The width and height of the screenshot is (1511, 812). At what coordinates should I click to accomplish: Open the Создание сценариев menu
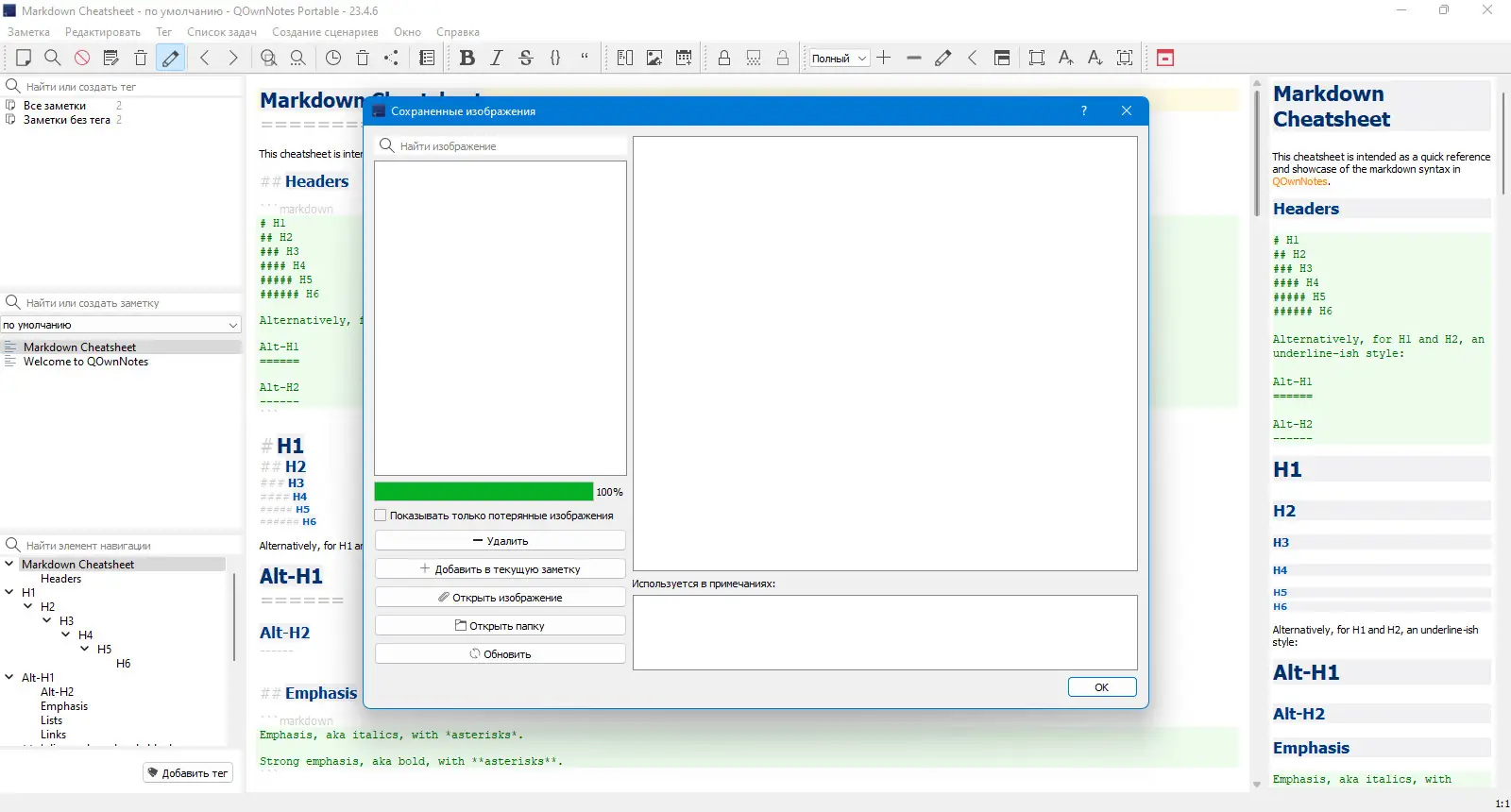[325, 32]
